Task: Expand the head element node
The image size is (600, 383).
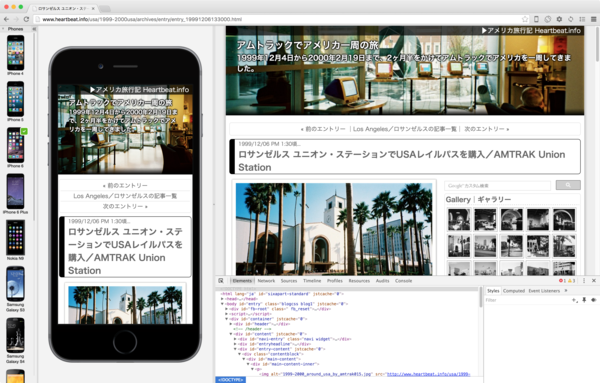Action: [x=222, y=299]
